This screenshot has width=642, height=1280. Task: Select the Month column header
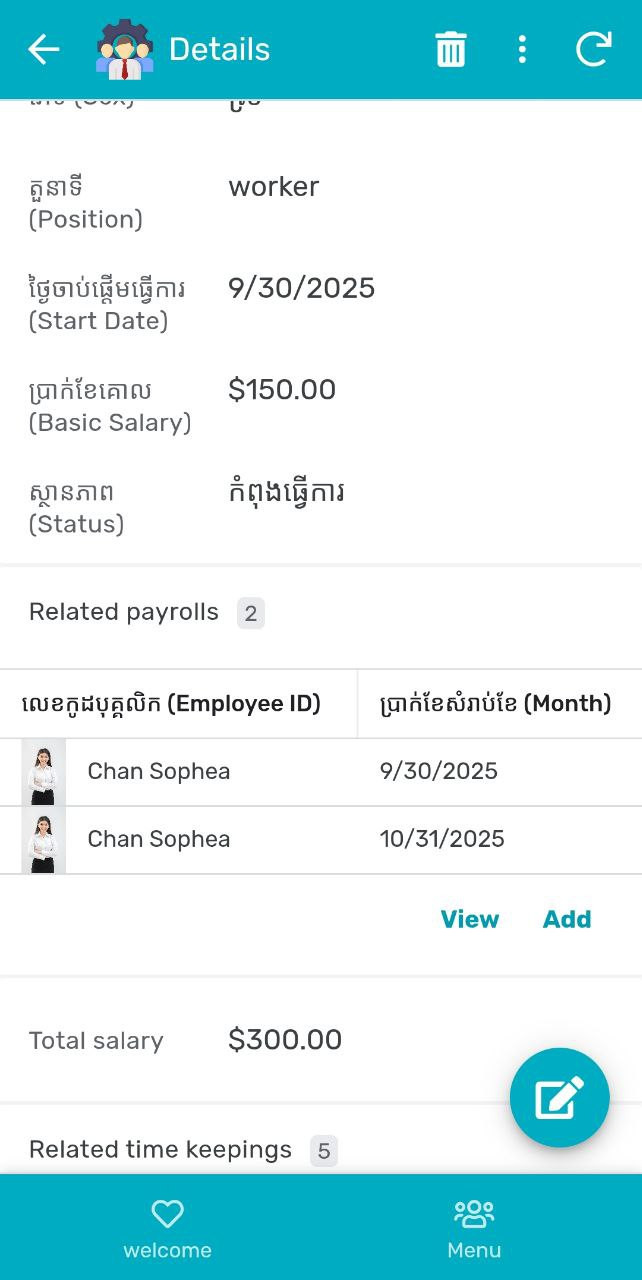(495, 704)
